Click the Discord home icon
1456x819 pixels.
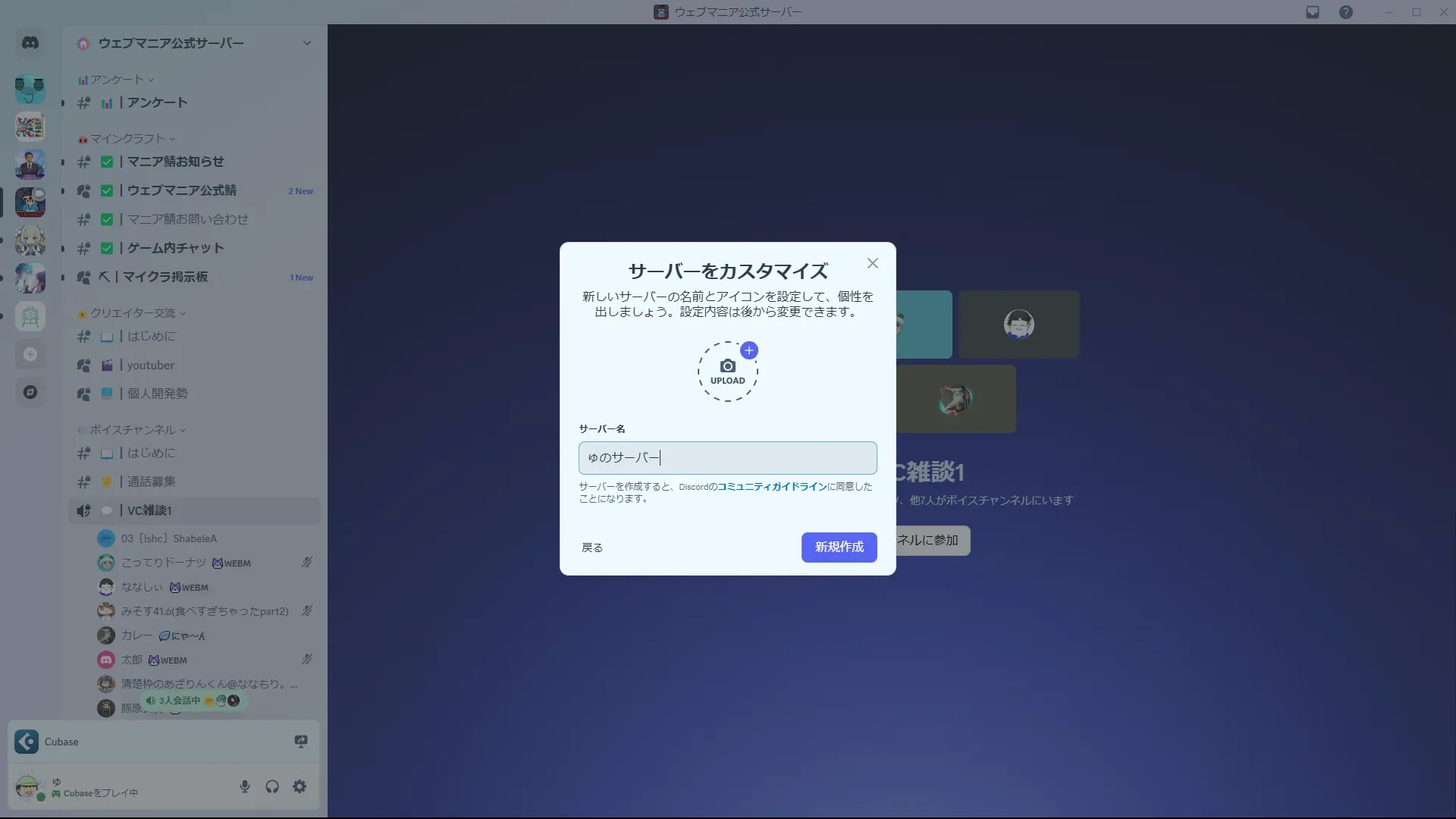point(30,43)
